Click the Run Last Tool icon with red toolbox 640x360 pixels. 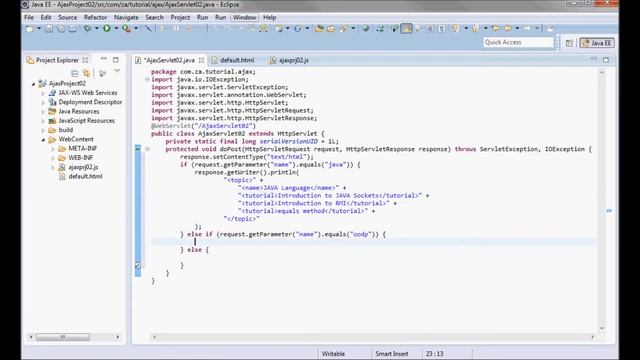point(127,29)
